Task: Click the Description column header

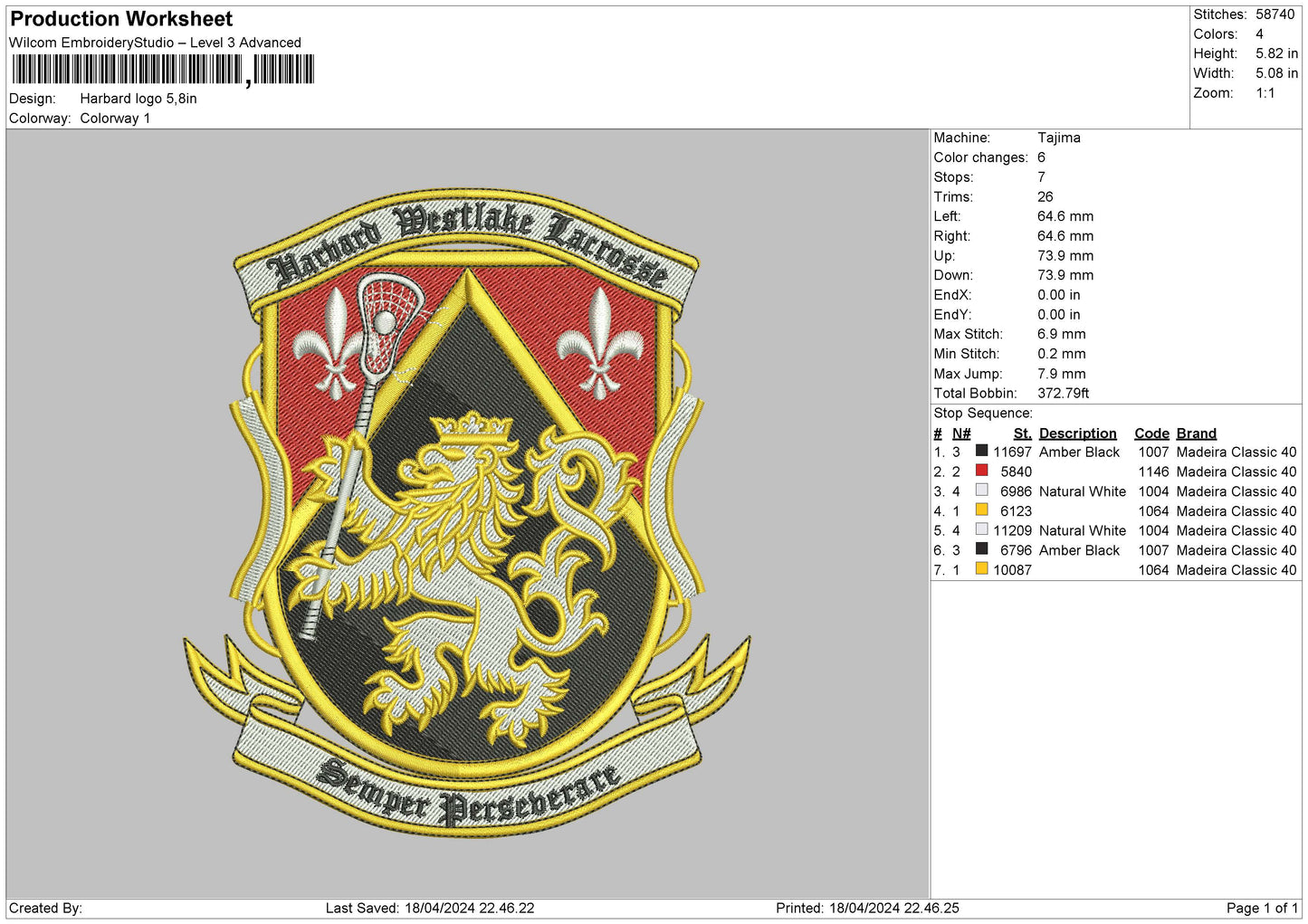Action: click(1078, 433)
